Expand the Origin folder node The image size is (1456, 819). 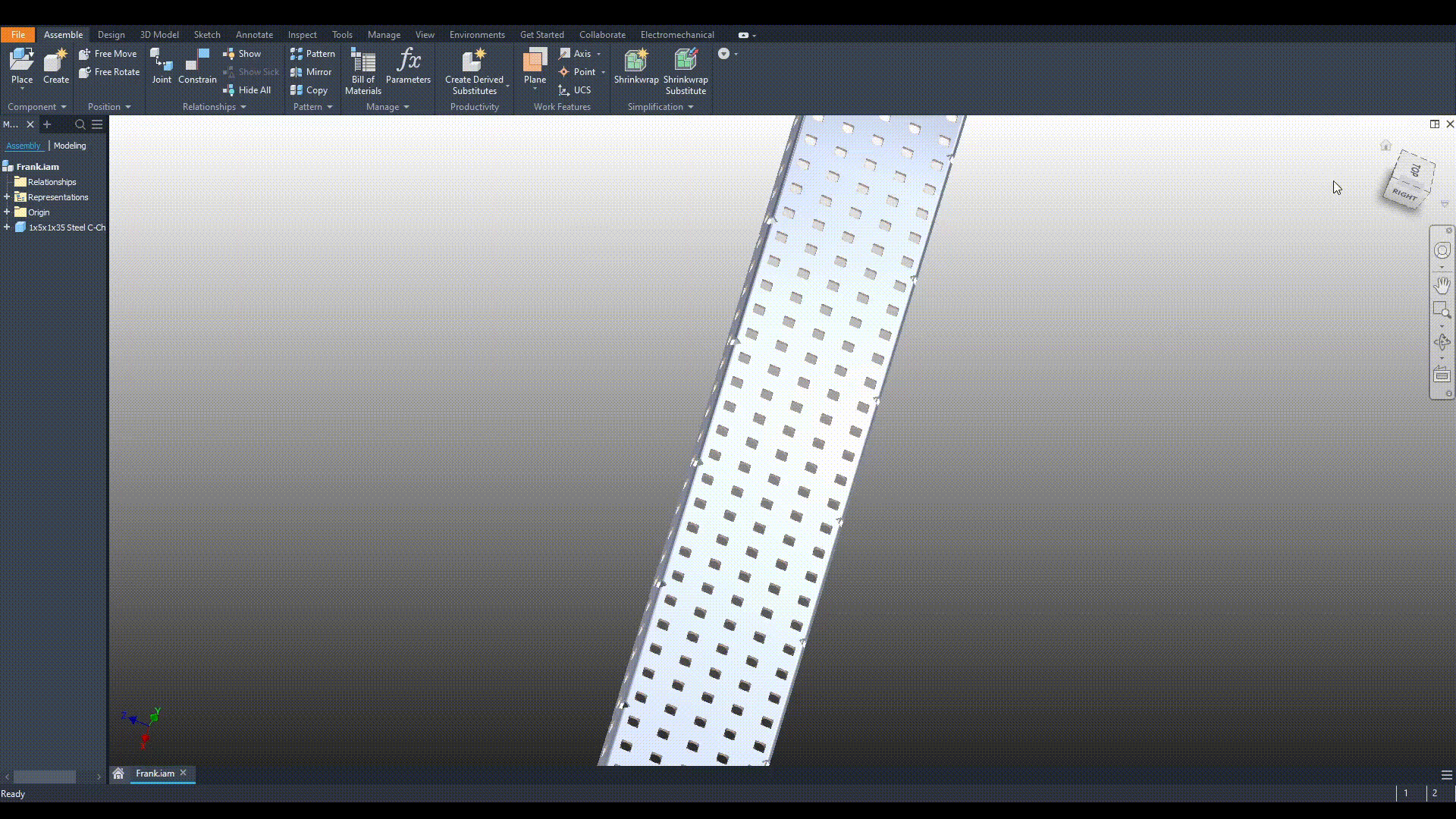point(7,212)
